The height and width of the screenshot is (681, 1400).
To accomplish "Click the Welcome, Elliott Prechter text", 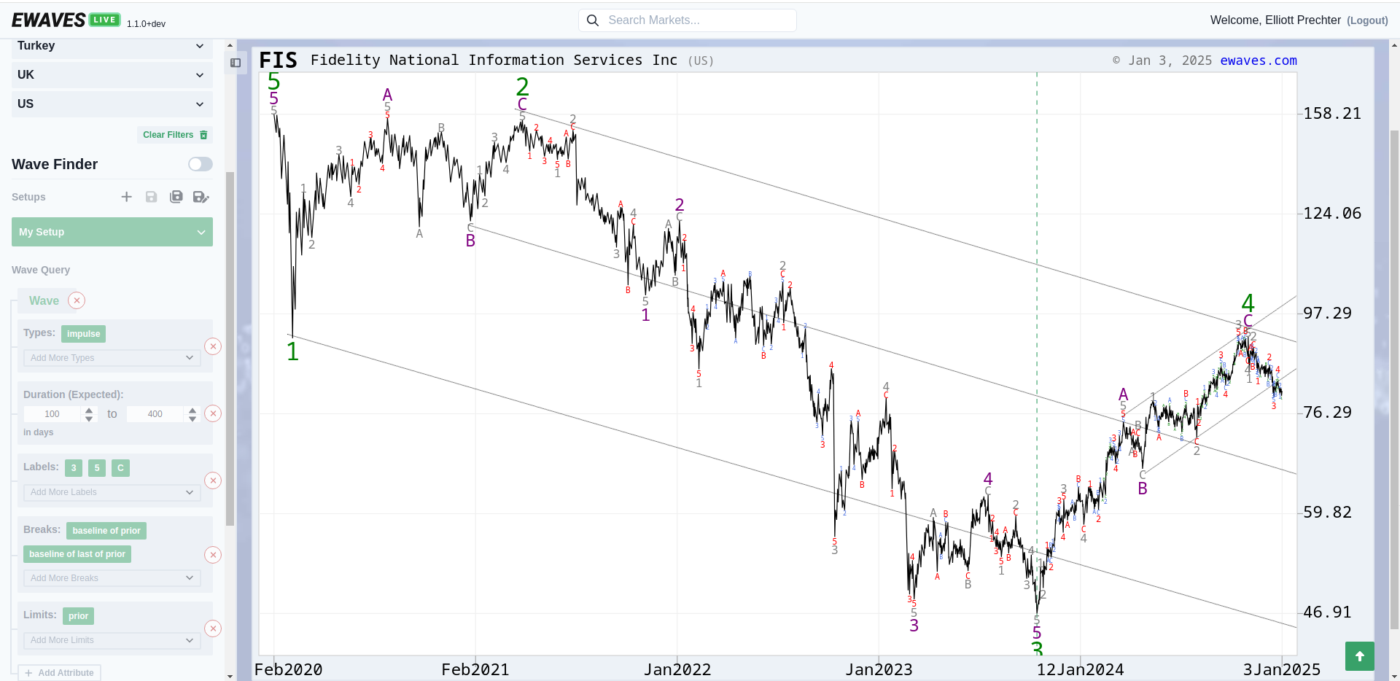I will pos(1275,20).
